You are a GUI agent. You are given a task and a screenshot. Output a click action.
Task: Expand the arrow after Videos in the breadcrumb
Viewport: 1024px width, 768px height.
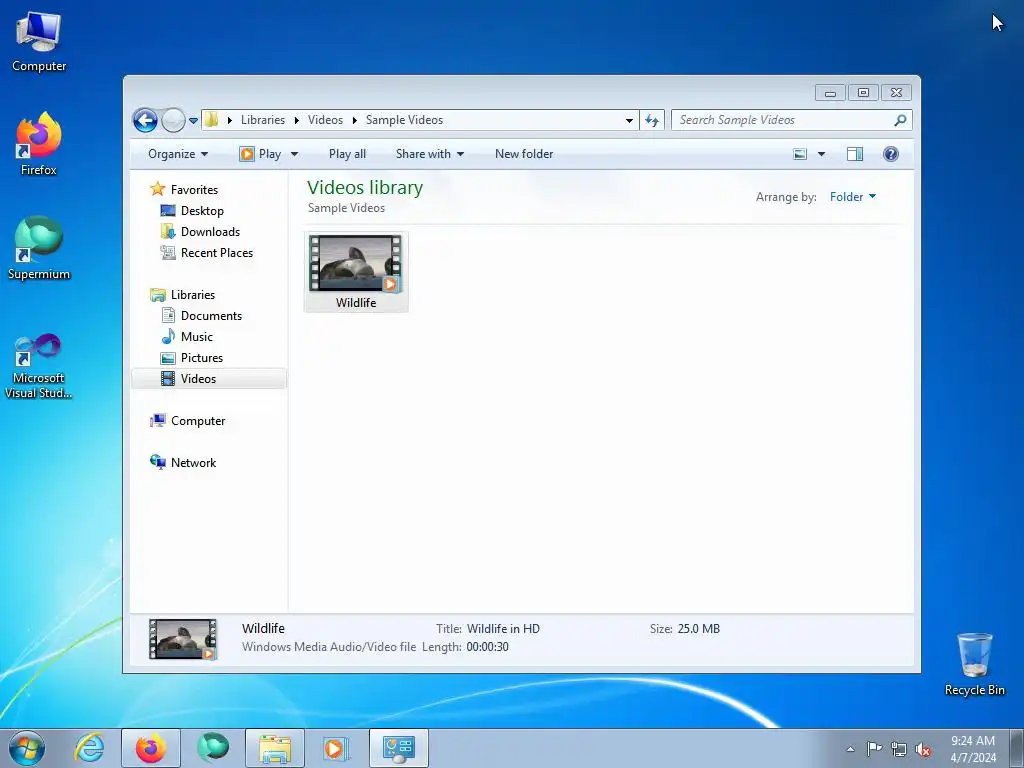(355, 120)
